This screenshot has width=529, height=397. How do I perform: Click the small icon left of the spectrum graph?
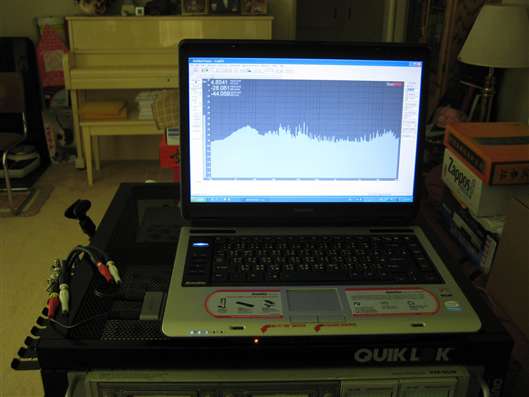click(196, 82)
